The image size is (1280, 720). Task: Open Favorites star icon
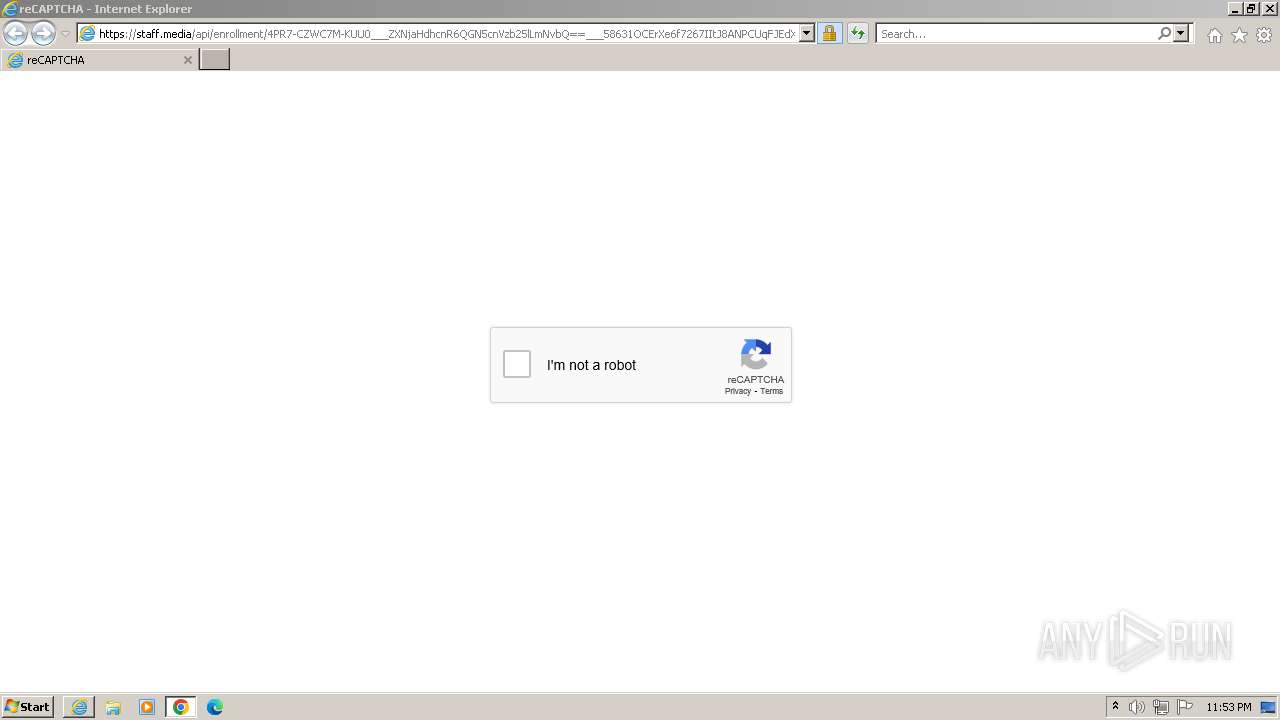[1239, 35]
